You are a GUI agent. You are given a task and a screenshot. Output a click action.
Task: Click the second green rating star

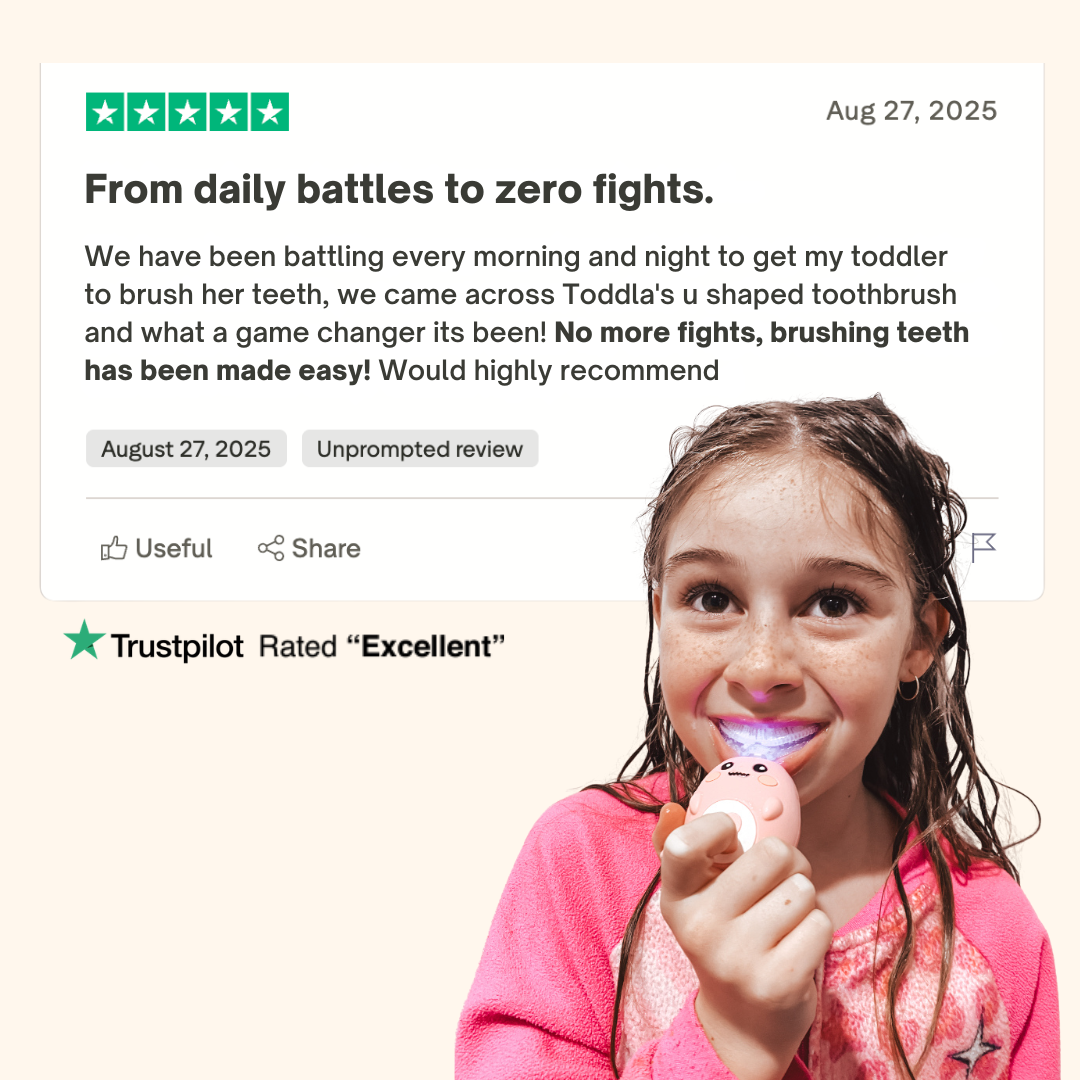pyautogui.click(x=147, y=112)
